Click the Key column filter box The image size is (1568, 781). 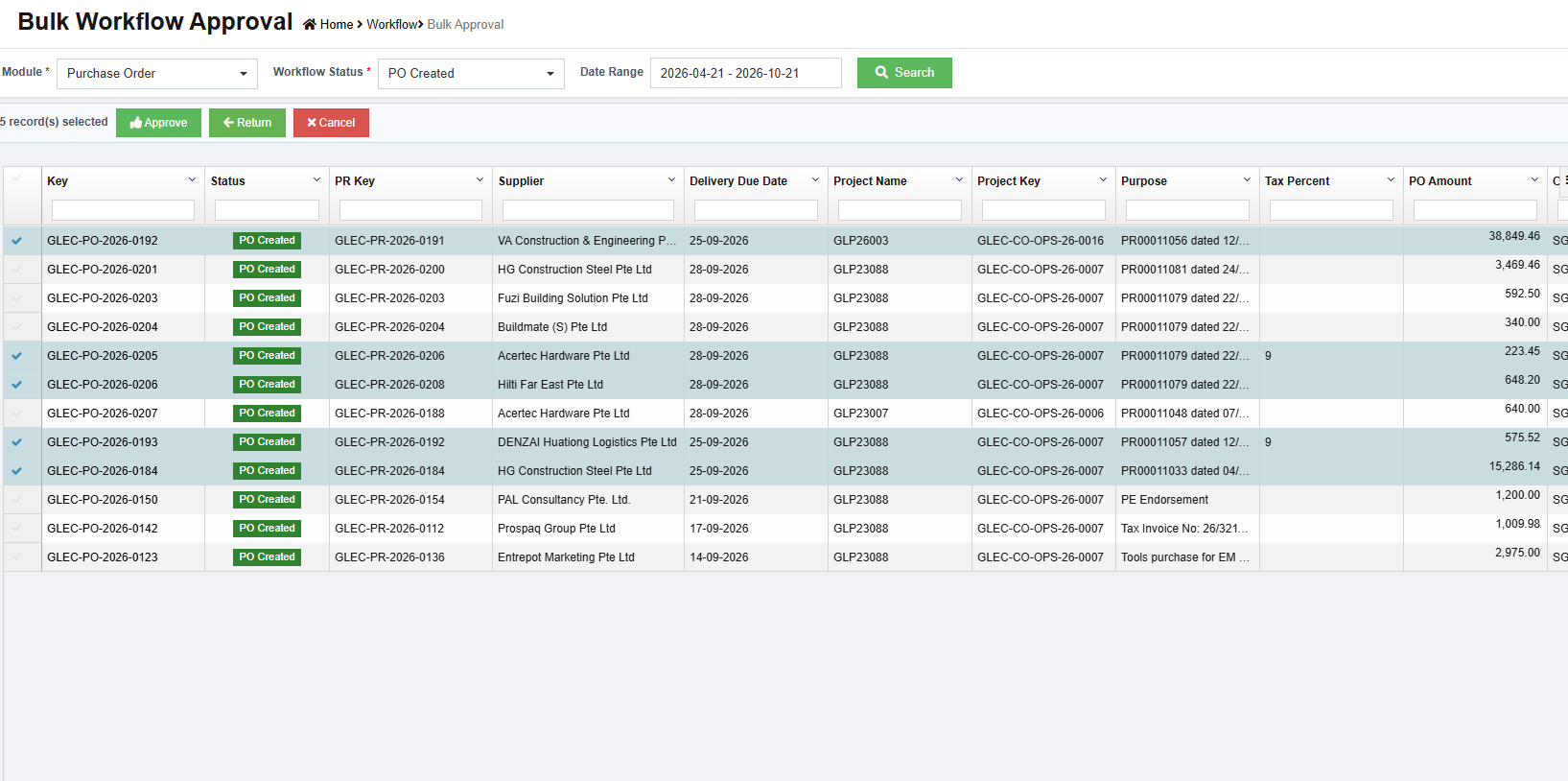pos(123,210)
